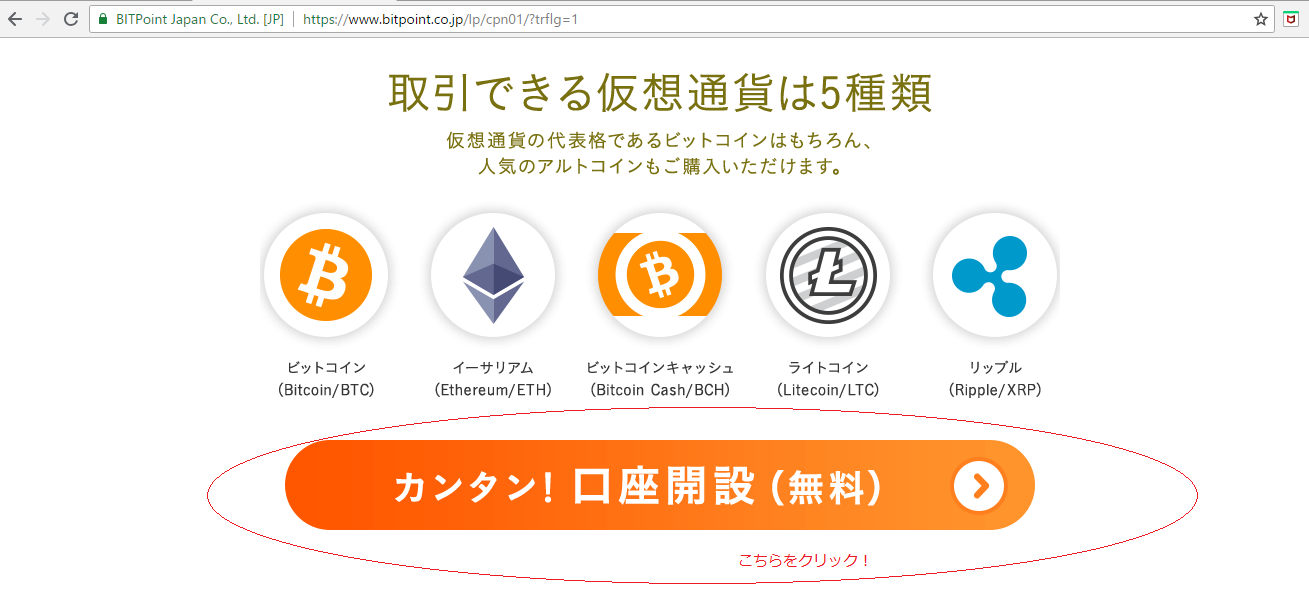Screen dimensions: 1309x599
Task: Bookmark this page with the star
Action: click(1262, 19)
